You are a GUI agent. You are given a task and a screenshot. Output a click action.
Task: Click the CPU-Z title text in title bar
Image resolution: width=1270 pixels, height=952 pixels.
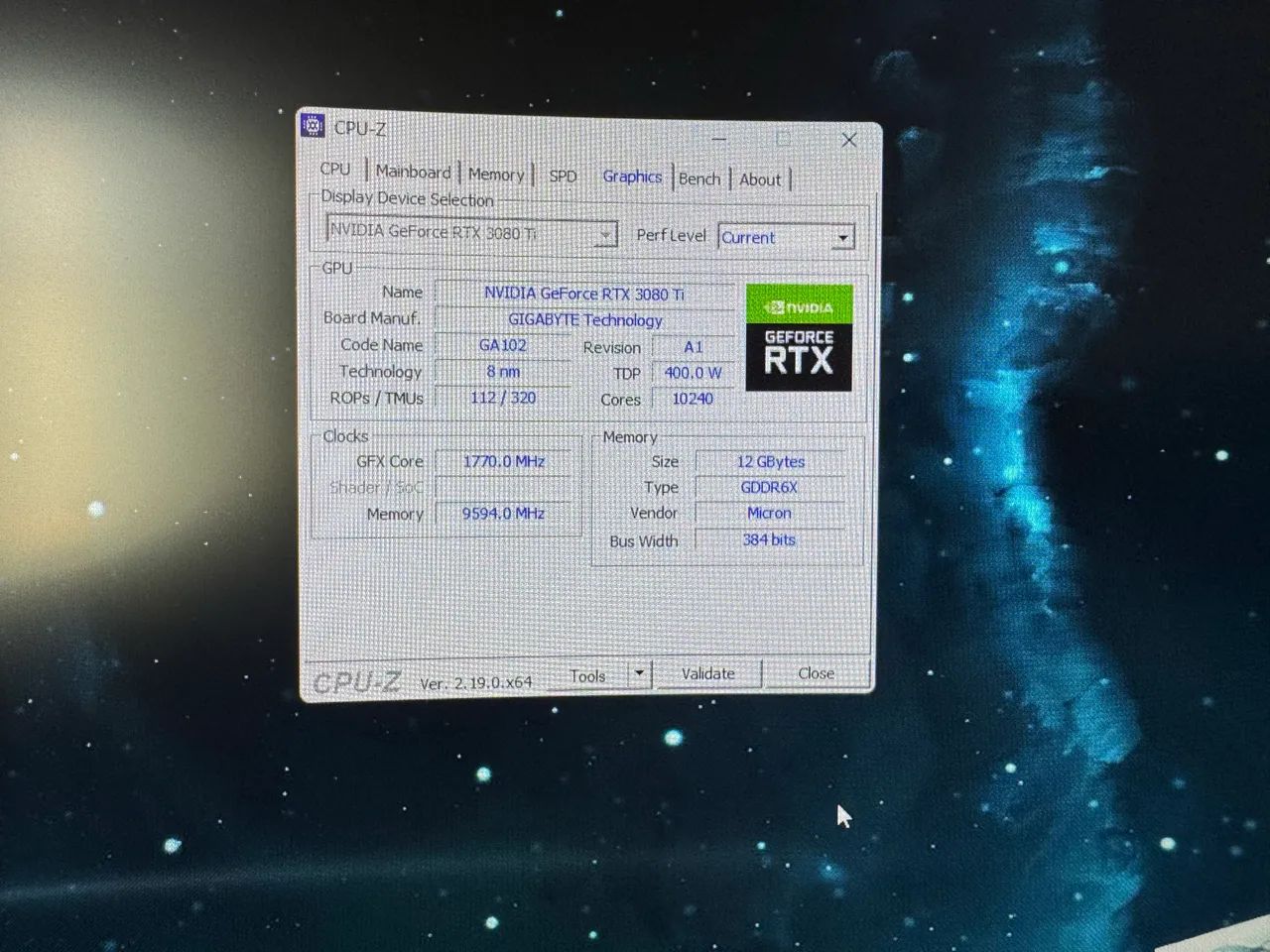click(x=360, y=128)
